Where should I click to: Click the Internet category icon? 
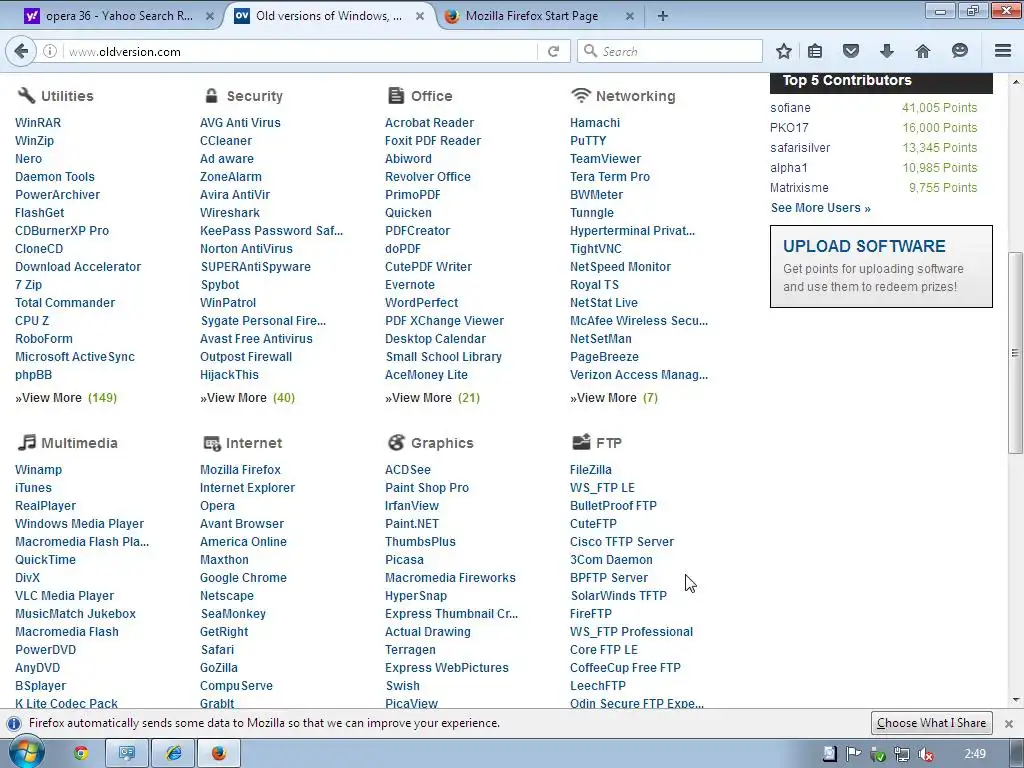point(212,443)
